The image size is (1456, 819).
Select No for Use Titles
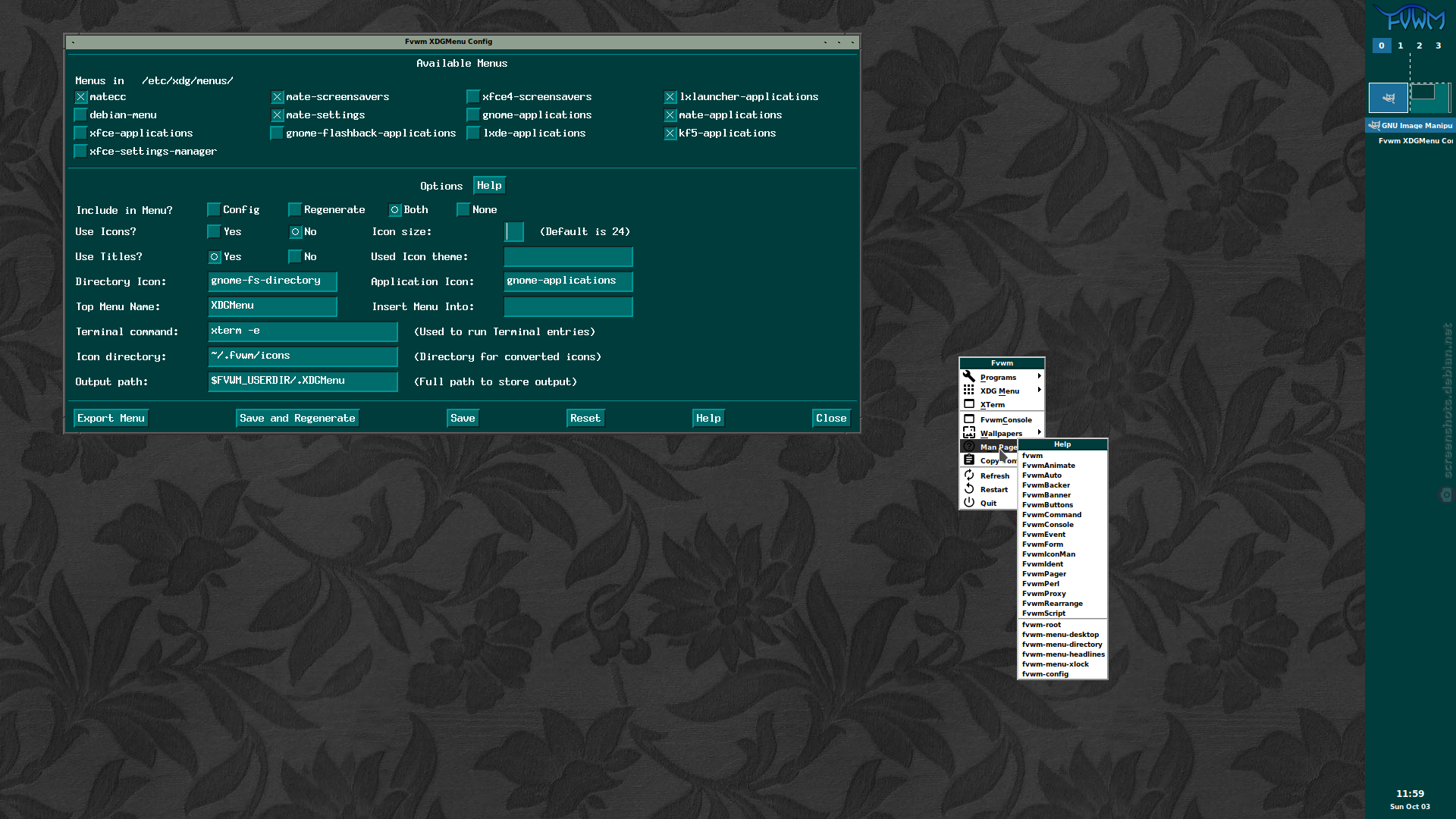[x=295, y=257]
